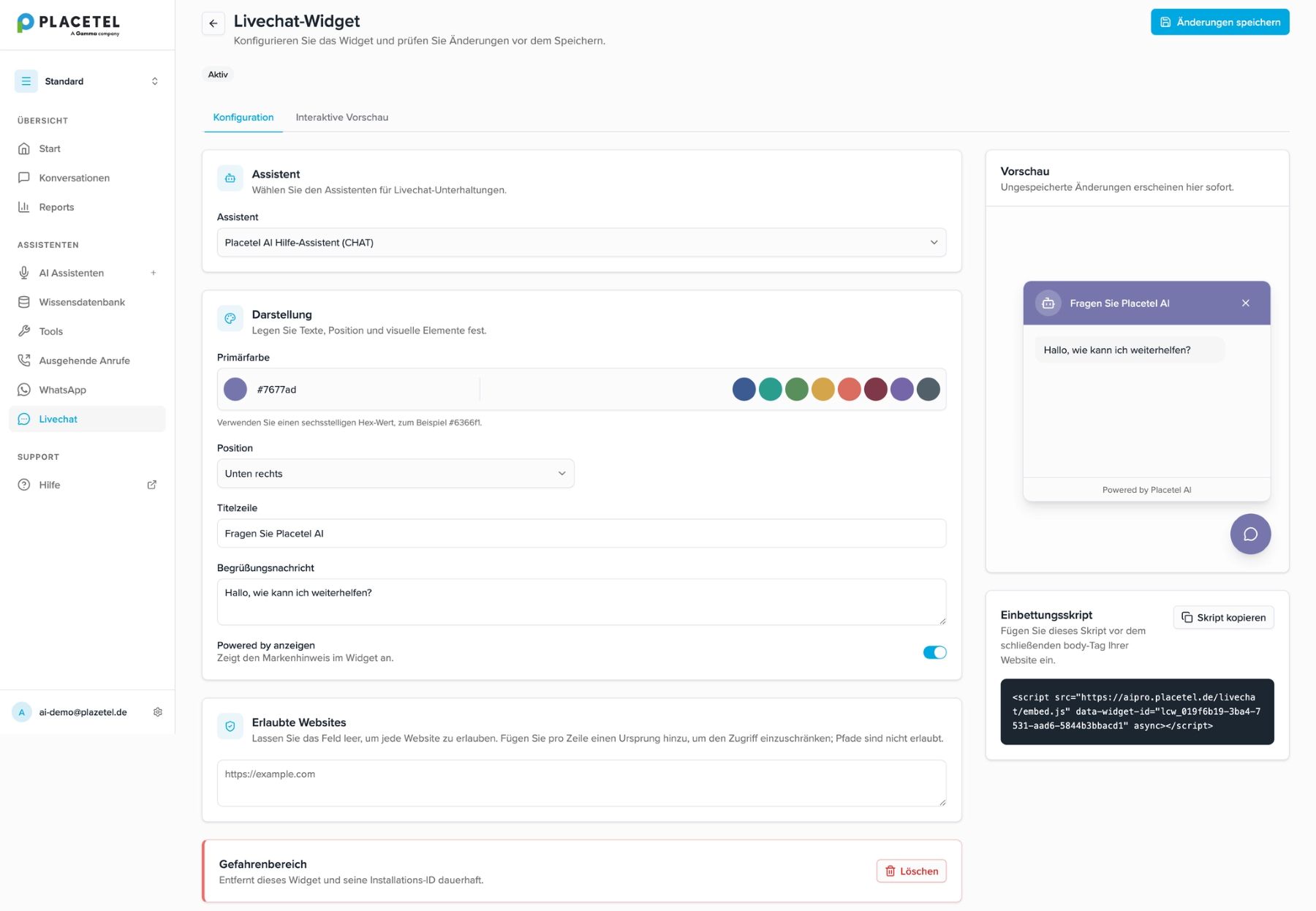1316x911 pixels.
Task: Click the phone icon for Ausgehende Anrufe
Action: [x=24, y=360]
